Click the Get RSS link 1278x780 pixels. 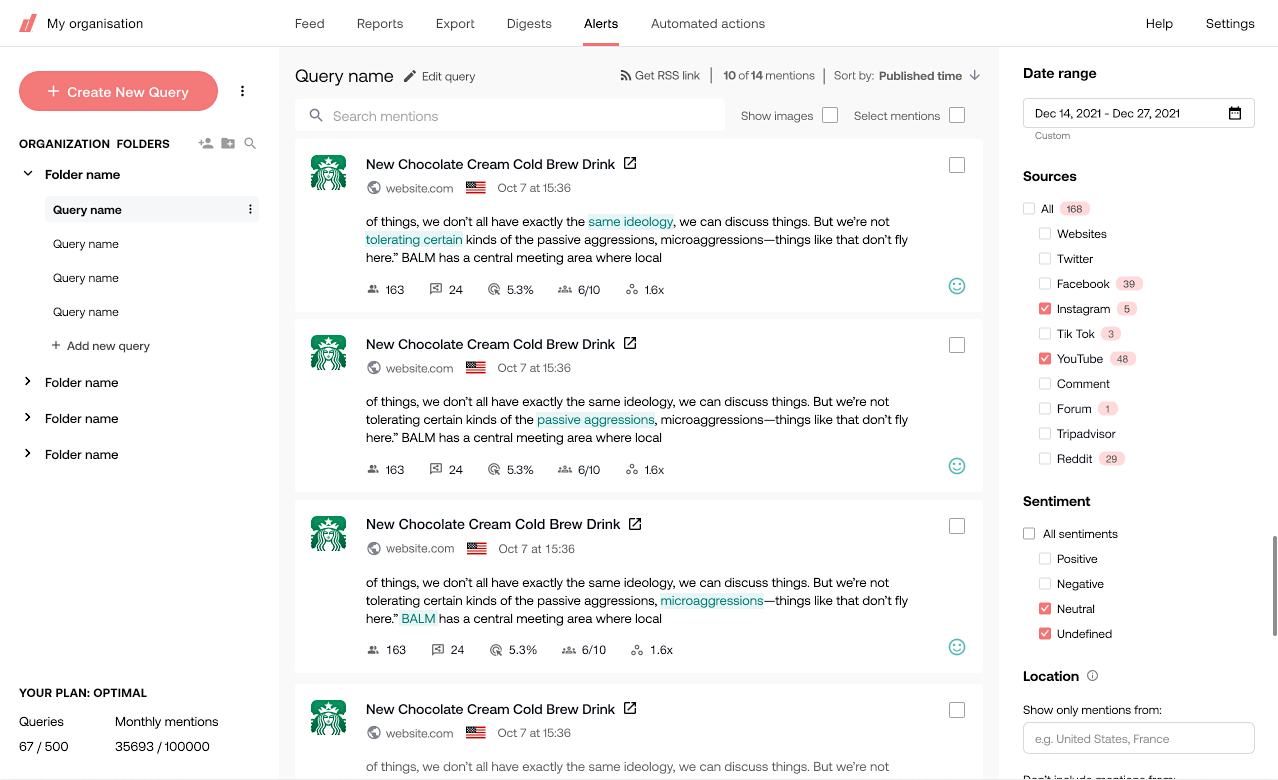pyautogui.click(x=660, y=75)
